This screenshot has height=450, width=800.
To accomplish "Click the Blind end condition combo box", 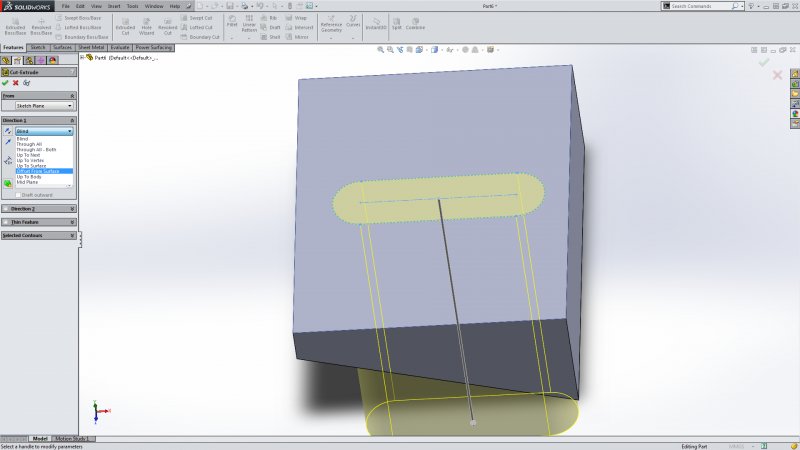I will click(x=44, y=131).
